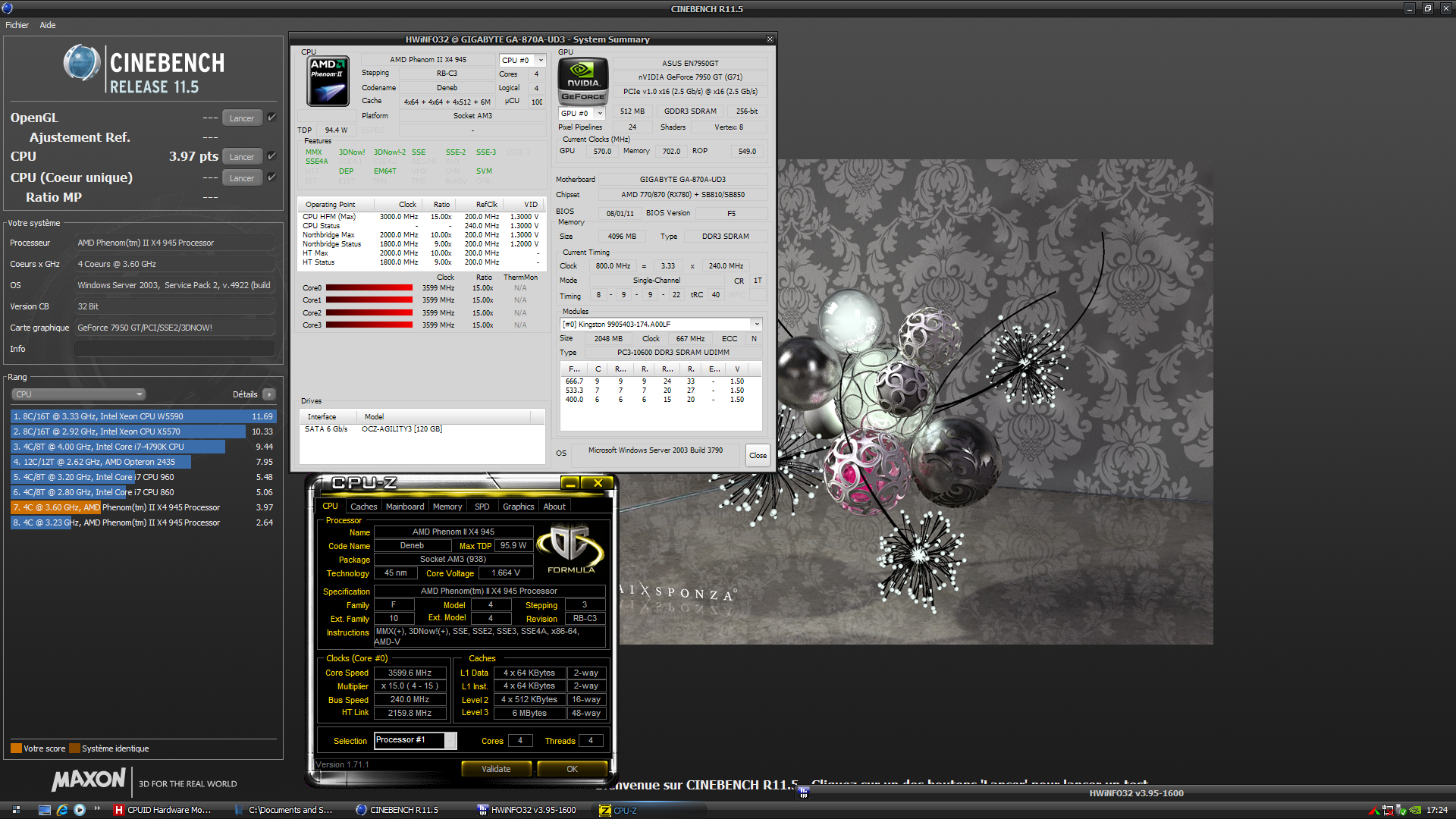Viewport: 1456px width, 819px height.
Task: Select highlighted rank 7 Phenom II 3.60 GHz row
Action: coord(143,507)
